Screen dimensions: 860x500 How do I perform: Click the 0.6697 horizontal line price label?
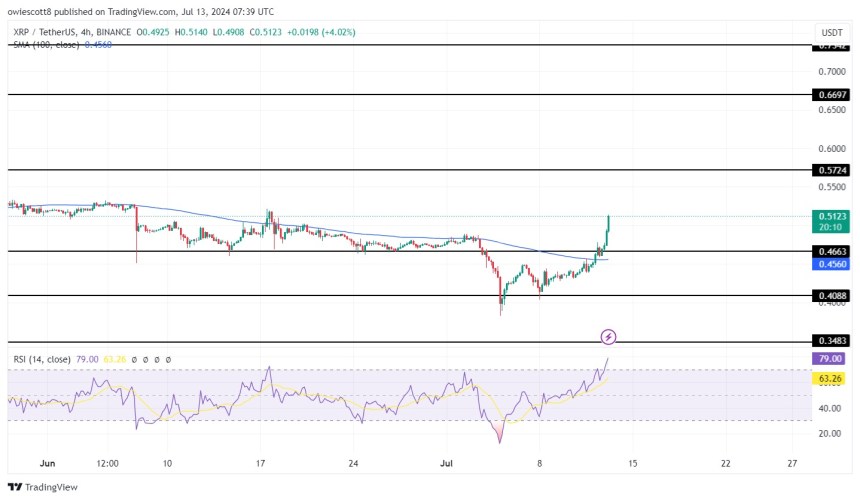(831, 94)
